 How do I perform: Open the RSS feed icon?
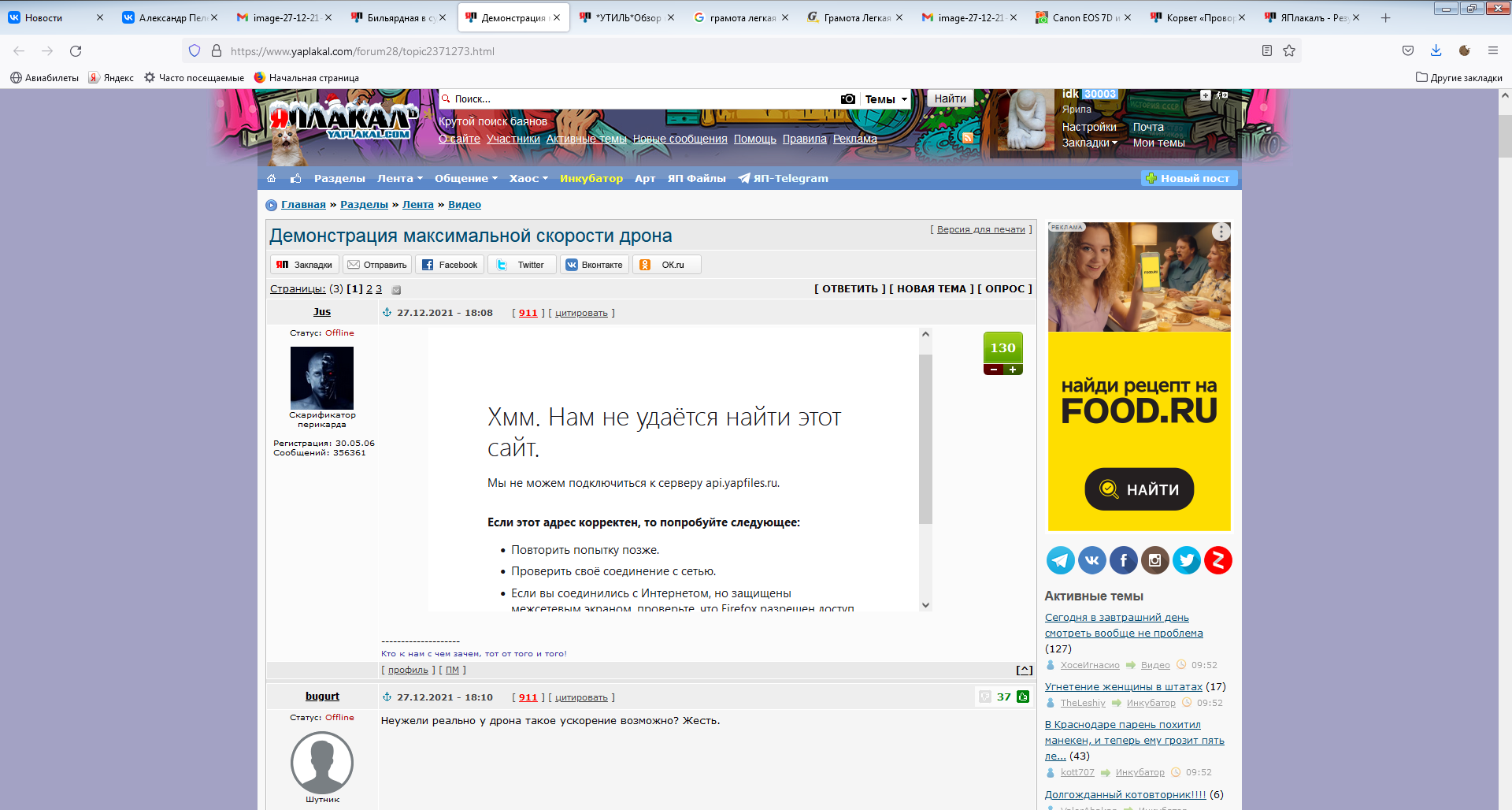coord(968,137)
